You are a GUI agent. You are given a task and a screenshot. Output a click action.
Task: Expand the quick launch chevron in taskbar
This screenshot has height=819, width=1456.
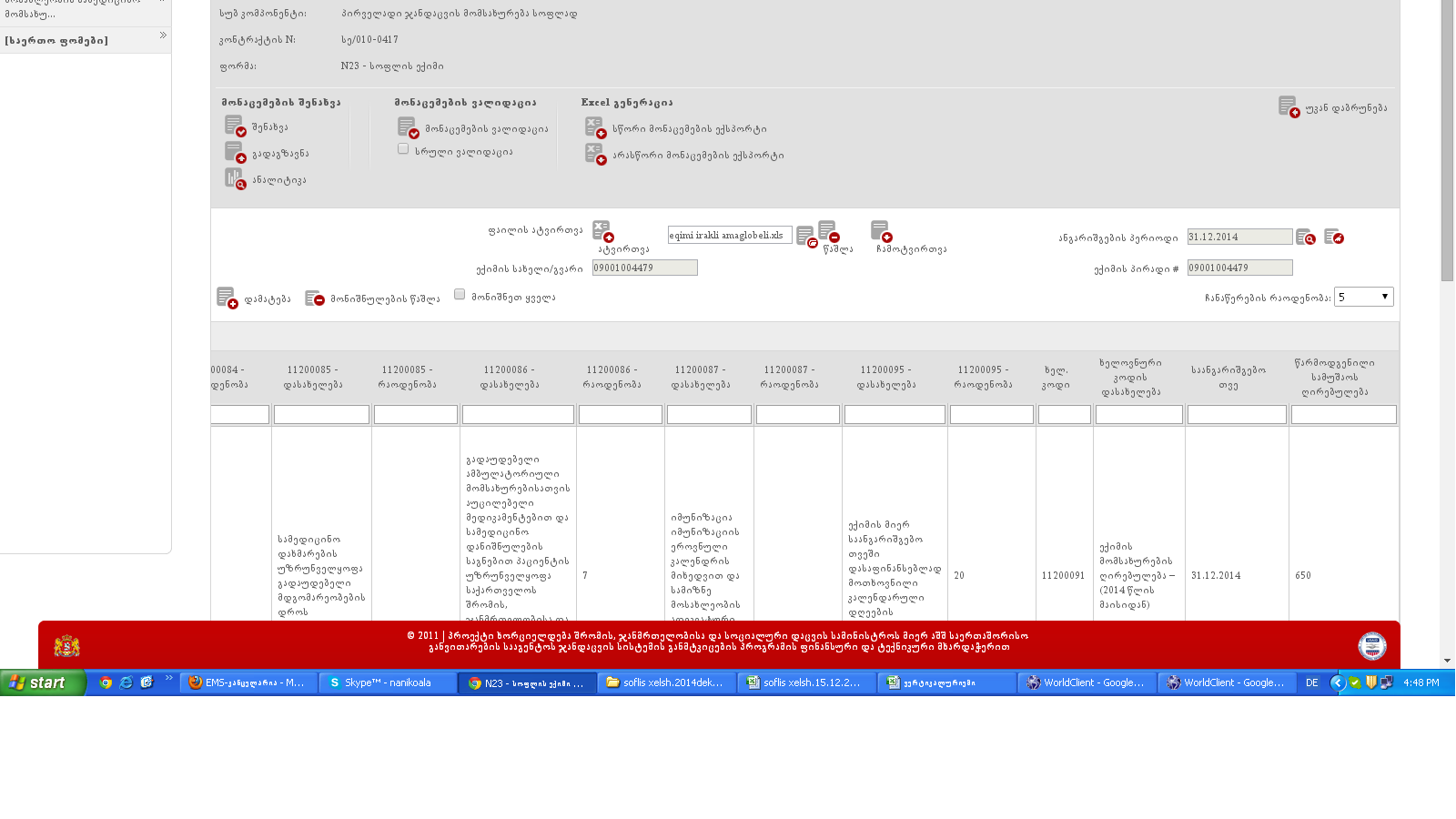tap(169, 678)
